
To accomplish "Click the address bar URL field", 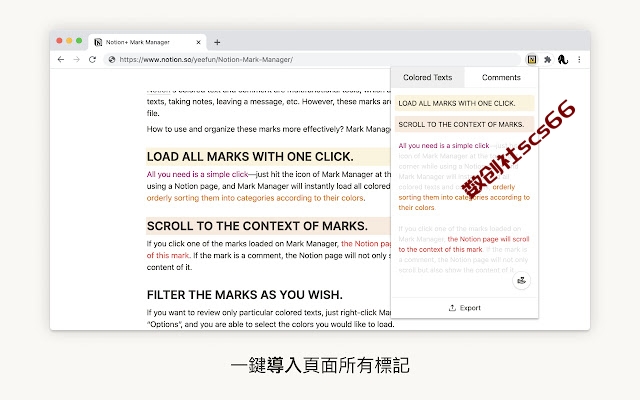I will pyautogui.click(x=312, y=60).
